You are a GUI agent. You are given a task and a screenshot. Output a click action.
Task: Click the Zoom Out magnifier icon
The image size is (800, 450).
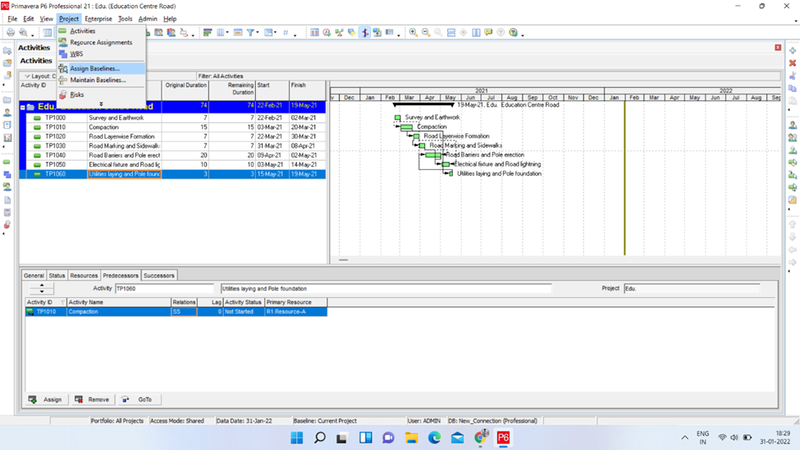point(426,33)
